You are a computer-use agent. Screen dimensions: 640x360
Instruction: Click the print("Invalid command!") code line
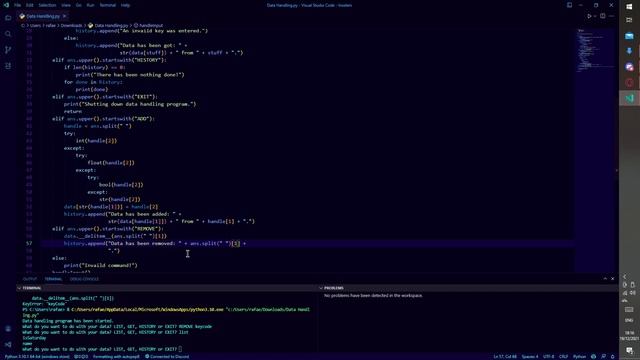pyautogui.click(x=100, y=265)
